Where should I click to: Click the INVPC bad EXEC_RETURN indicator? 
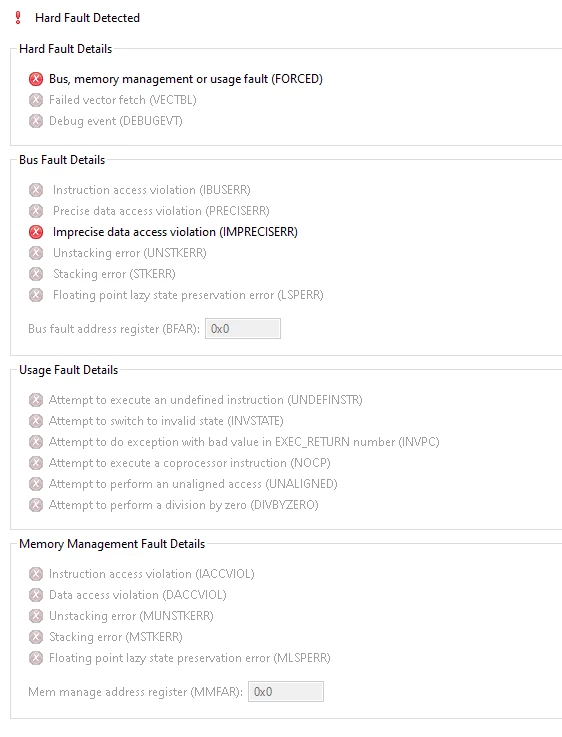point(36,442)
